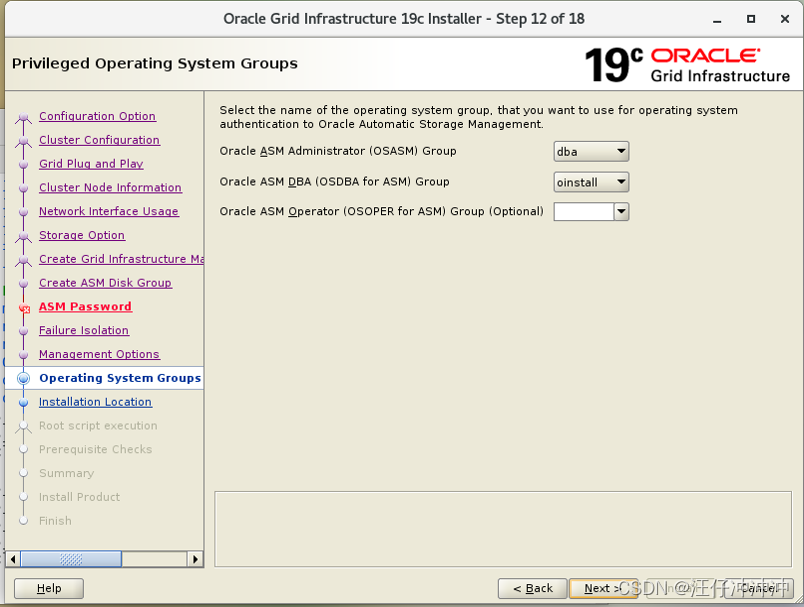This screenshot has width=804, height=607.
Task: Maximize the installer window
Action: tap(751, 19)
